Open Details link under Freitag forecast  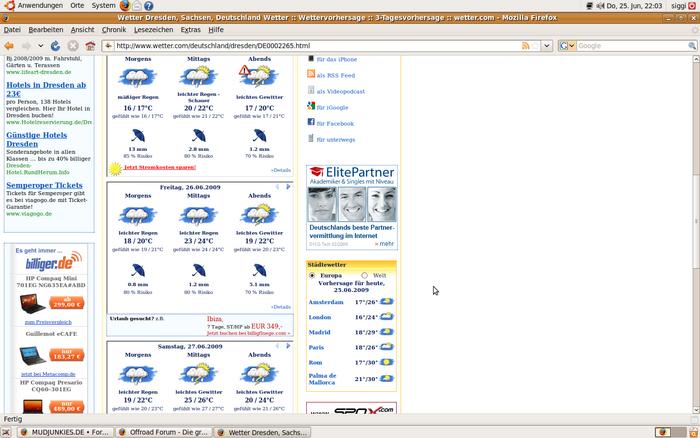click(x=281, y=307)
